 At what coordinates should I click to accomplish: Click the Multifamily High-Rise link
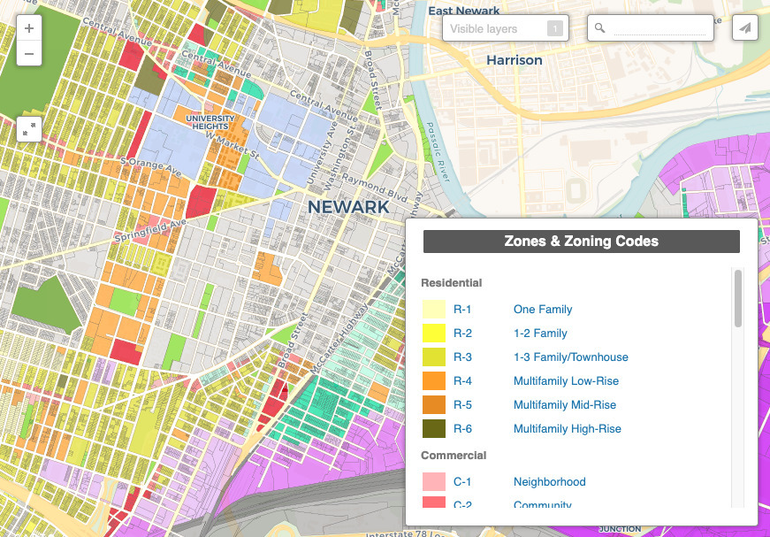point(567,430)
